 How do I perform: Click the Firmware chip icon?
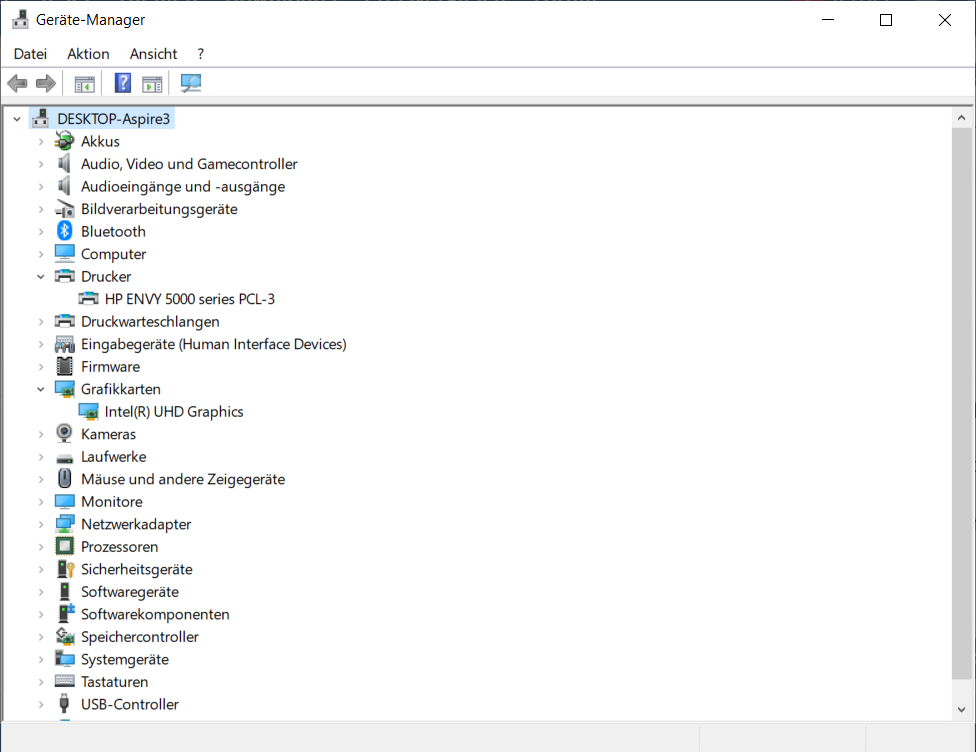tap(64, 366)
